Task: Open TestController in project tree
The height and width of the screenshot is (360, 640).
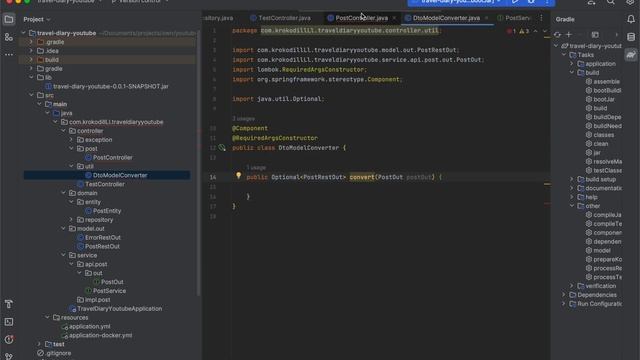Action: pyautogui.click(x=101, y=184)
